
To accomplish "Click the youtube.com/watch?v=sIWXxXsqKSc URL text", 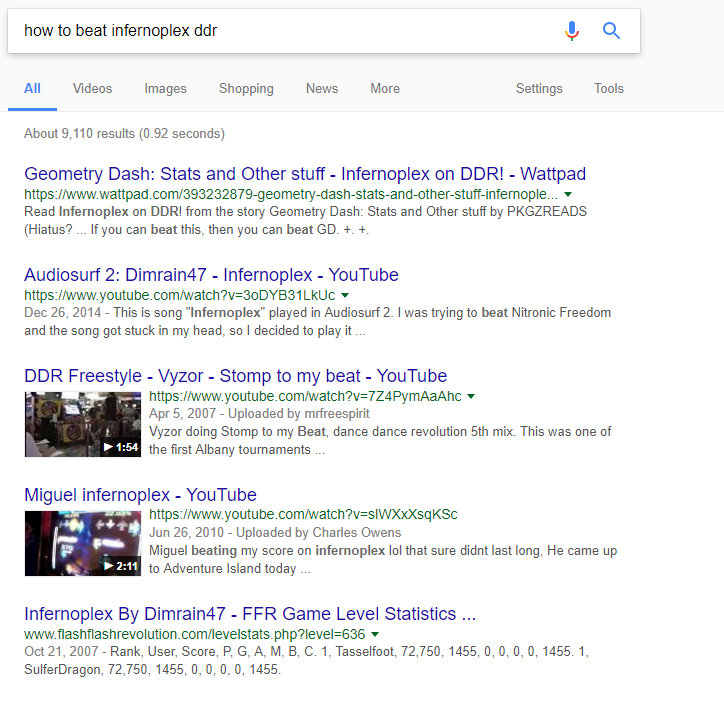I will coord(303,514).
